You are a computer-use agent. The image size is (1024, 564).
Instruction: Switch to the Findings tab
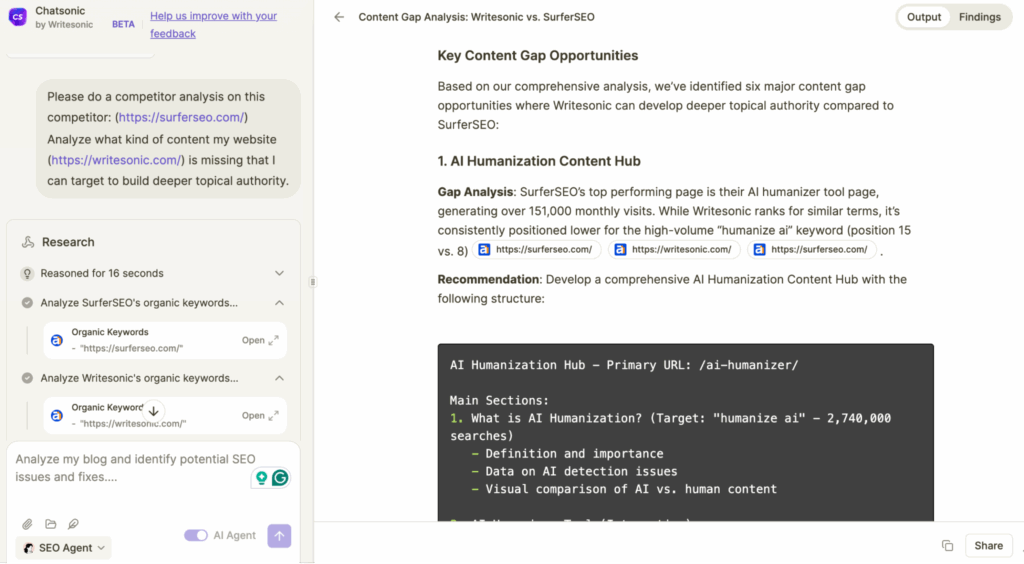click(x=980, y=17)
